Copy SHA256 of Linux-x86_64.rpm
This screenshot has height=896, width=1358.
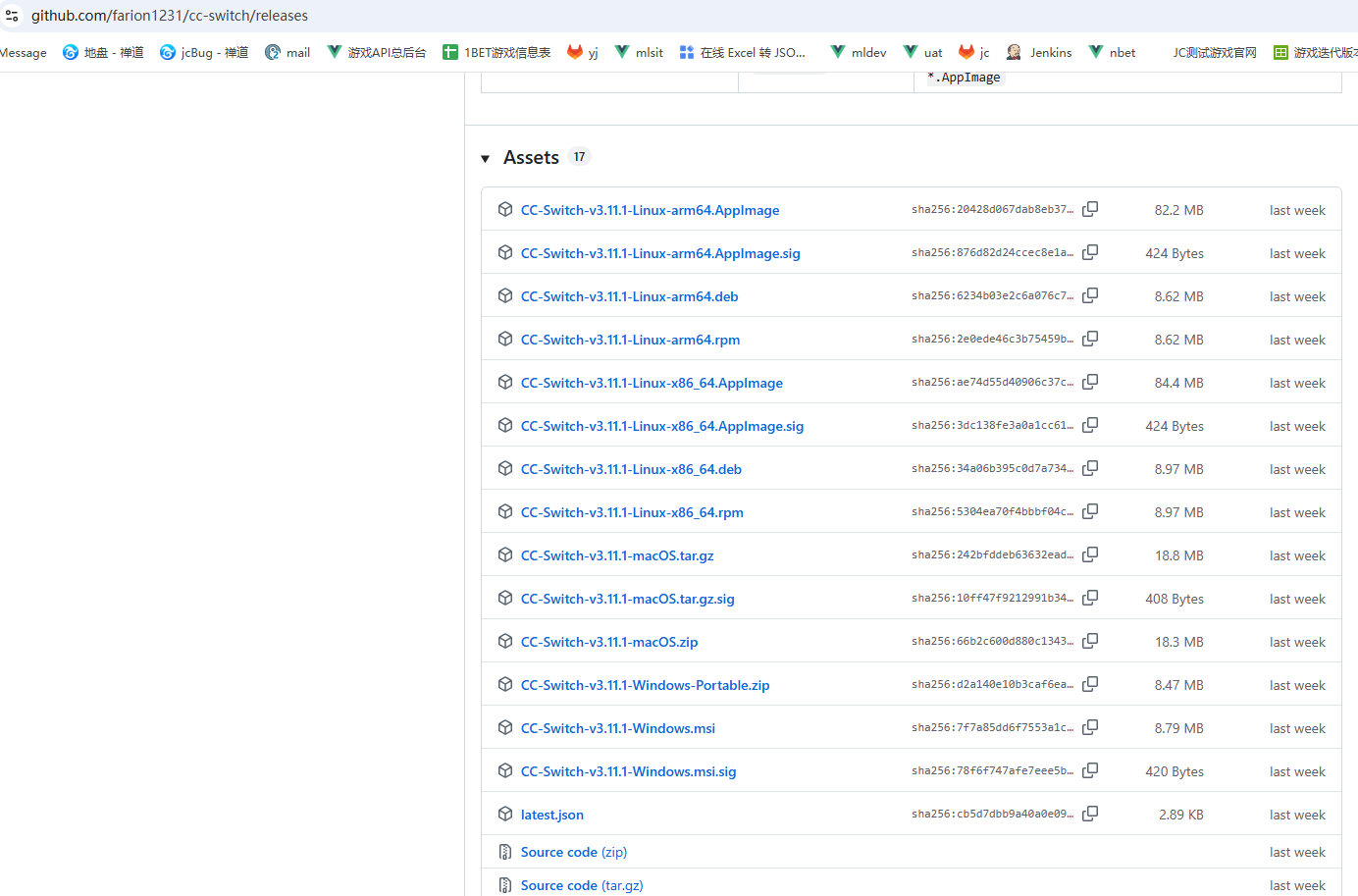[1090, 511]
